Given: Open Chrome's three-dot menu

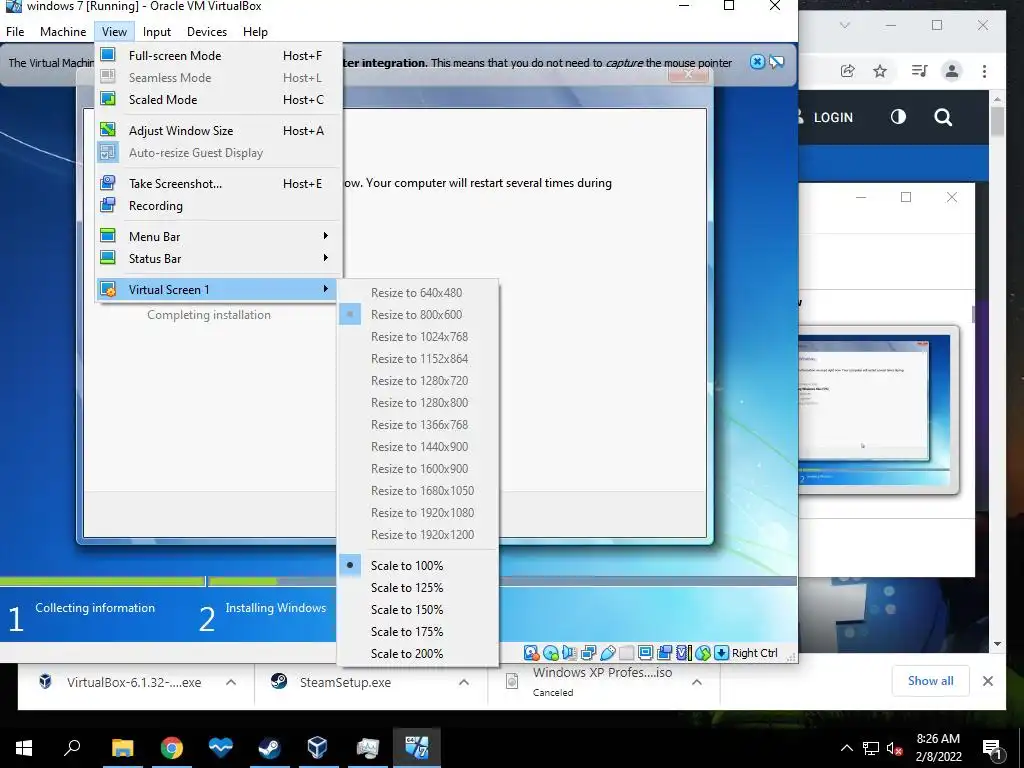Looking at the screenshot, I should 984,71.
